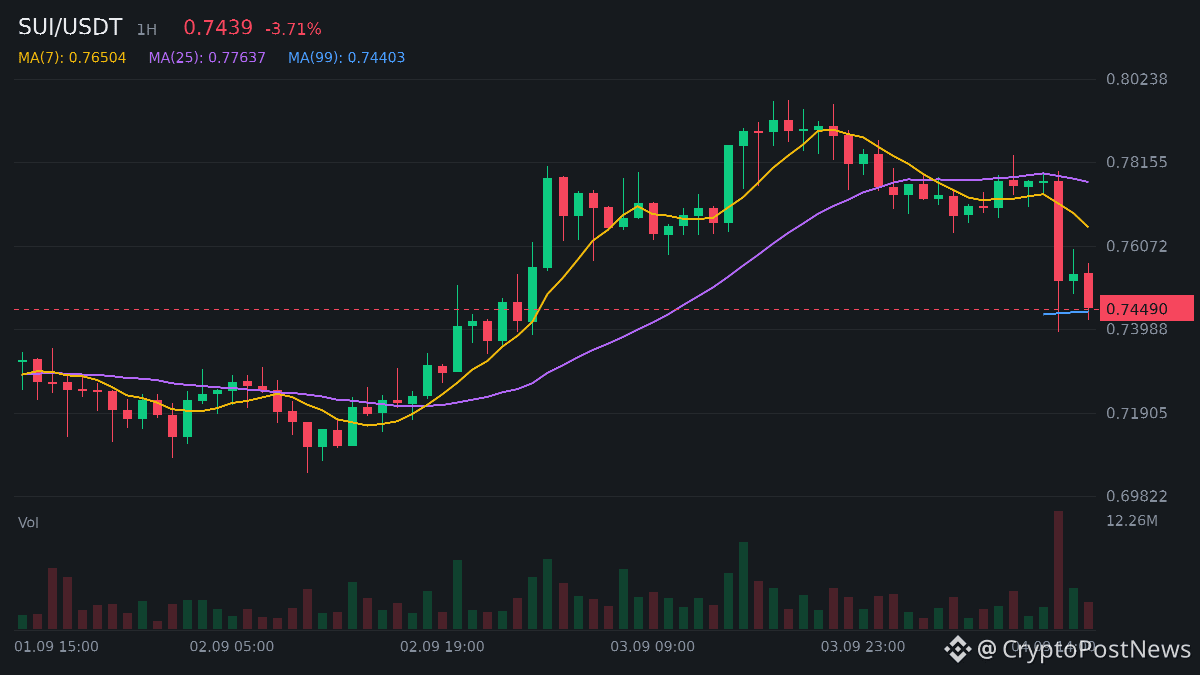Click the 01.09 15:00 time axis label
Viewport: 1200px width, 675px height.
(x=56, y=647)
